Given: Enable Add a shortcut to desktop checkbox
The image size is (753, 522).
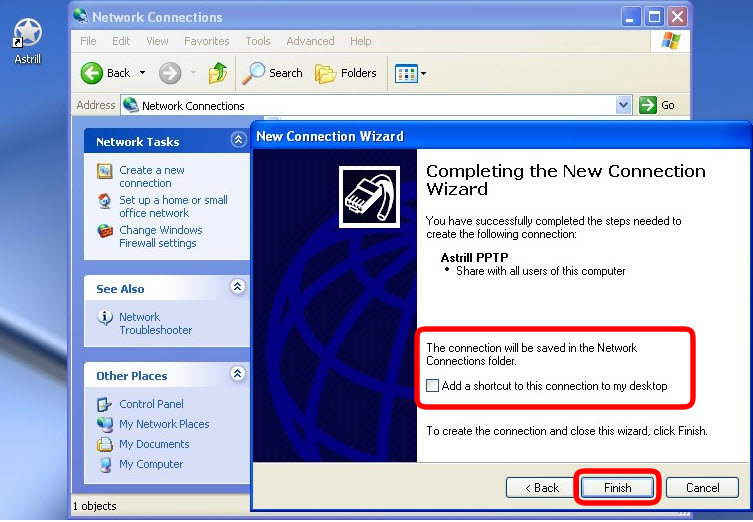Looking at the screenshot, I should [x=432, y=386].
